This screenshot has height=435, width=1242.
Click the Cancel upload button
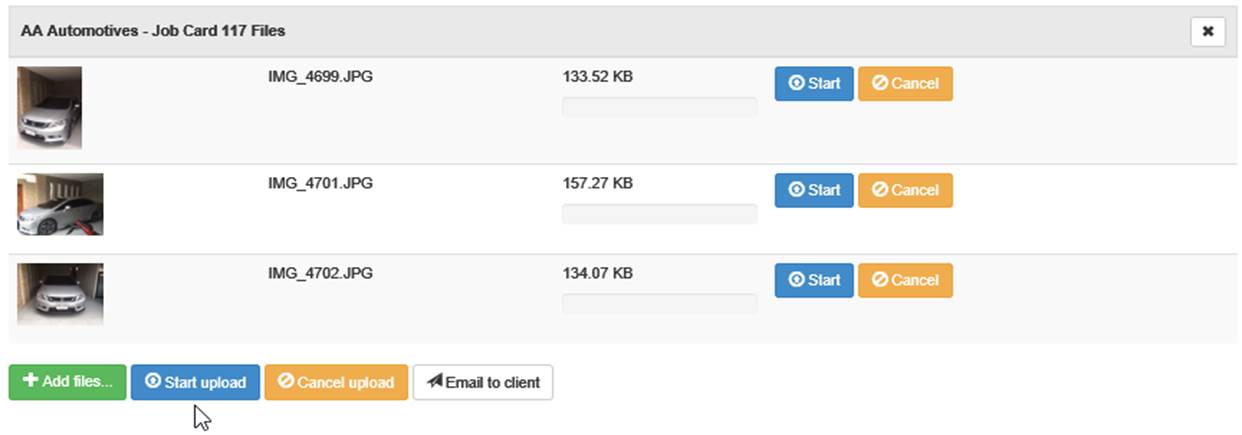coord(336,382)
